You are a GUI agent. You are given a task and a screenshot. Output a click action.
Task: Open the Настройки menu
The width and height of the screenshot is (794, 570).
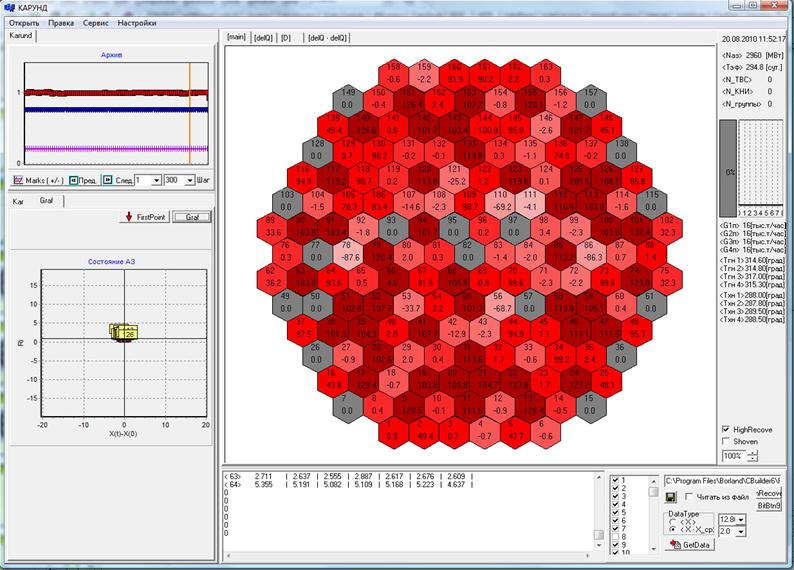click(x=137, y=23)
